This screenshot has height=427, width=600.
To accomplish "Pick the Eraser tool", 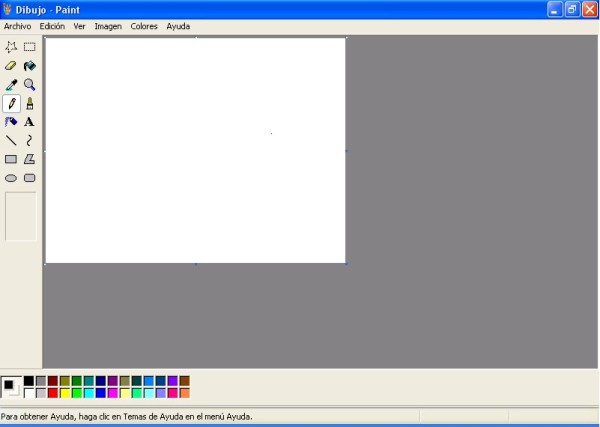I will tap(11, 66).
